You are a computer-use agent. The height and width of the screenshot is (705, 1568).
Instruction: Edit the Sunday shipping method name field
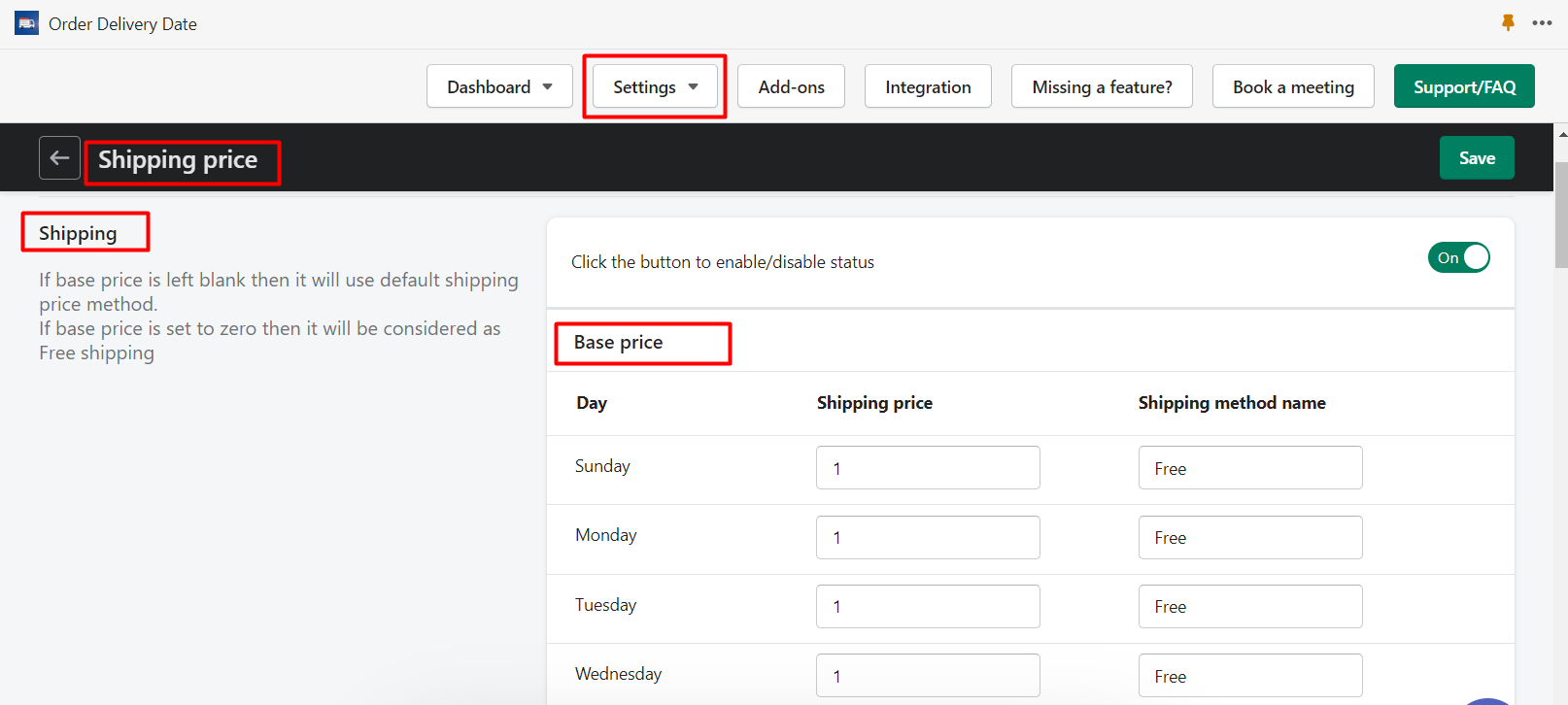click(1250, 468)
